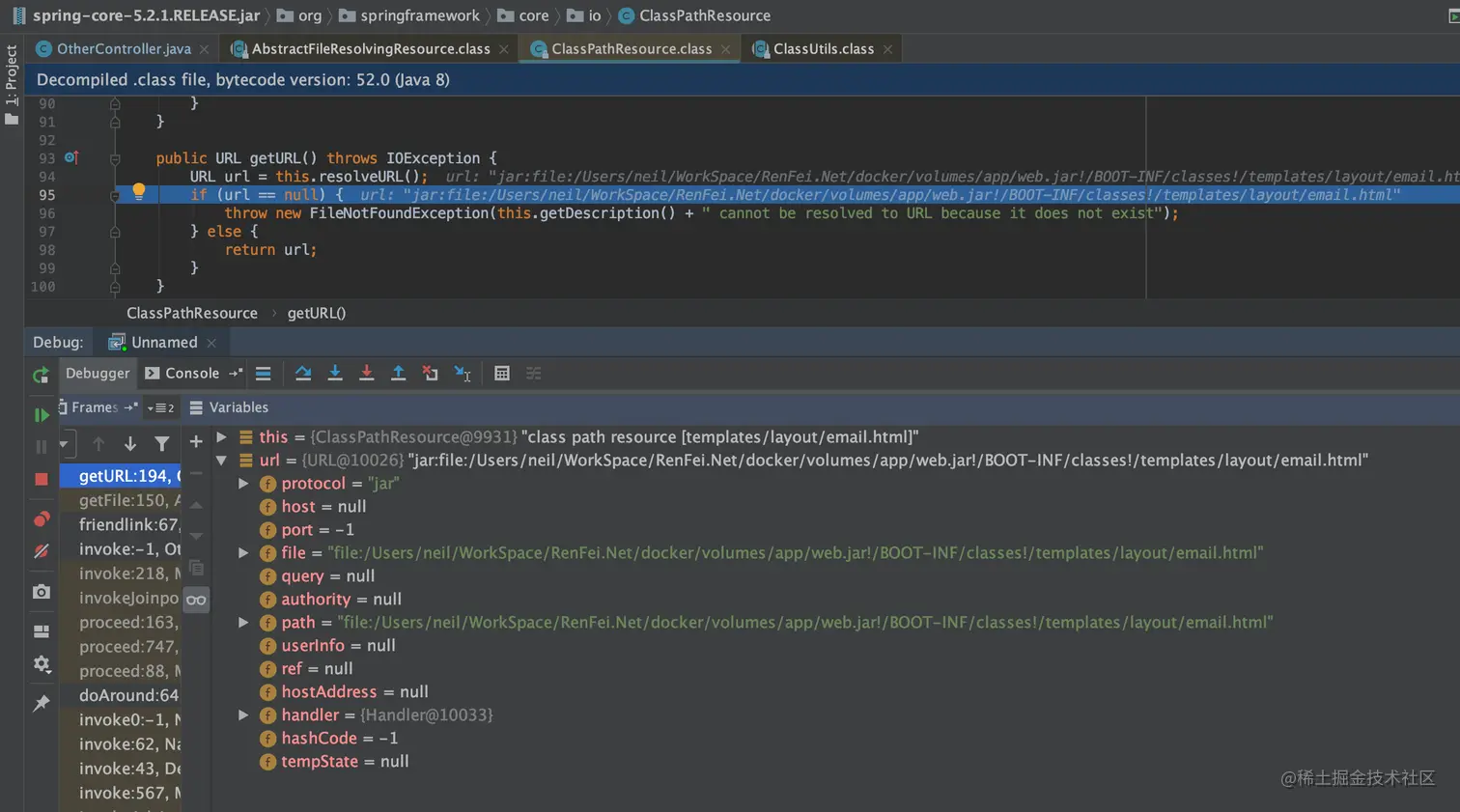
Task: Force Step Into using the red down arrow
Action: [367, 374]
